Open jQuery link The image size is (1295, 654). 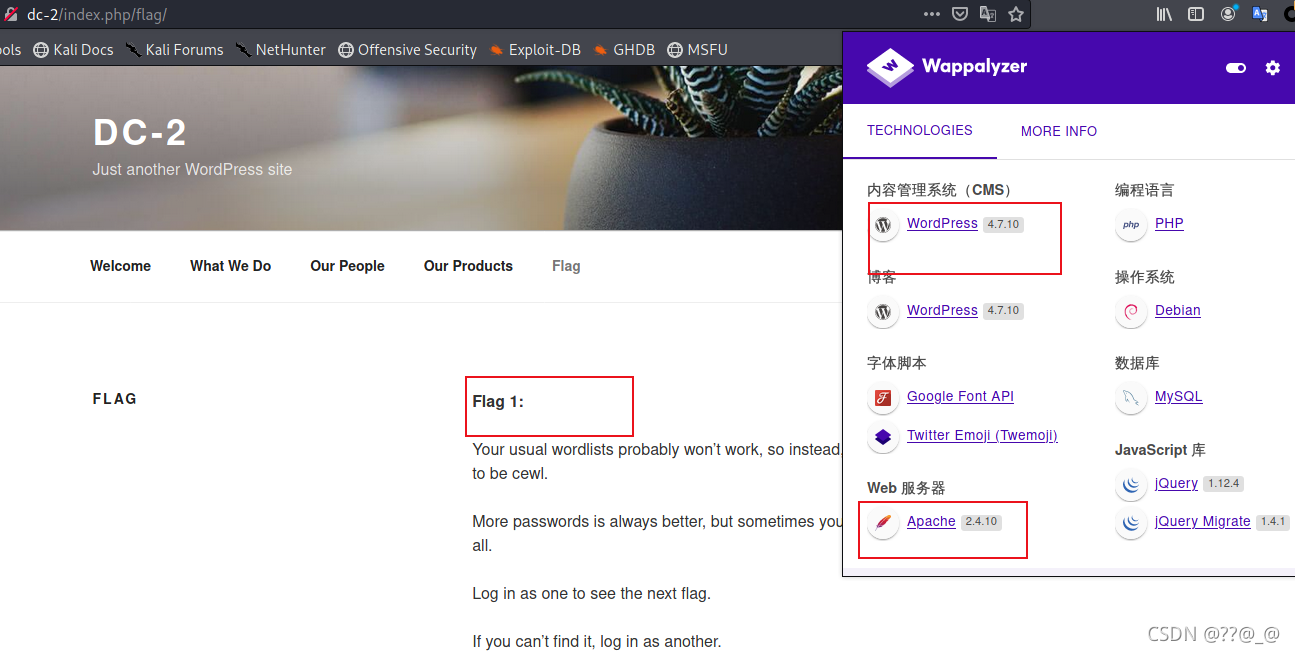pyautogui.click(x=1176, y=483)
